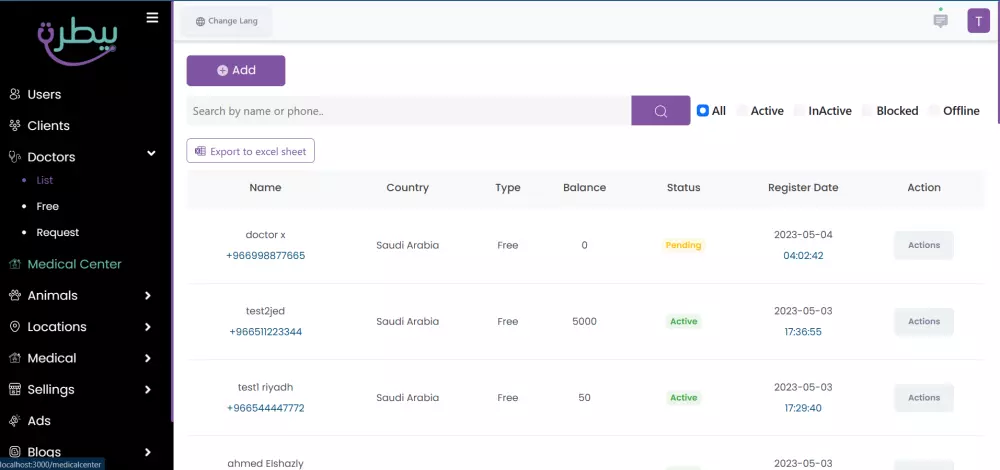Click Export to excel sheet button
Image resolution: width=1000 pixels, height=470 pixels.
click(250, 151)
